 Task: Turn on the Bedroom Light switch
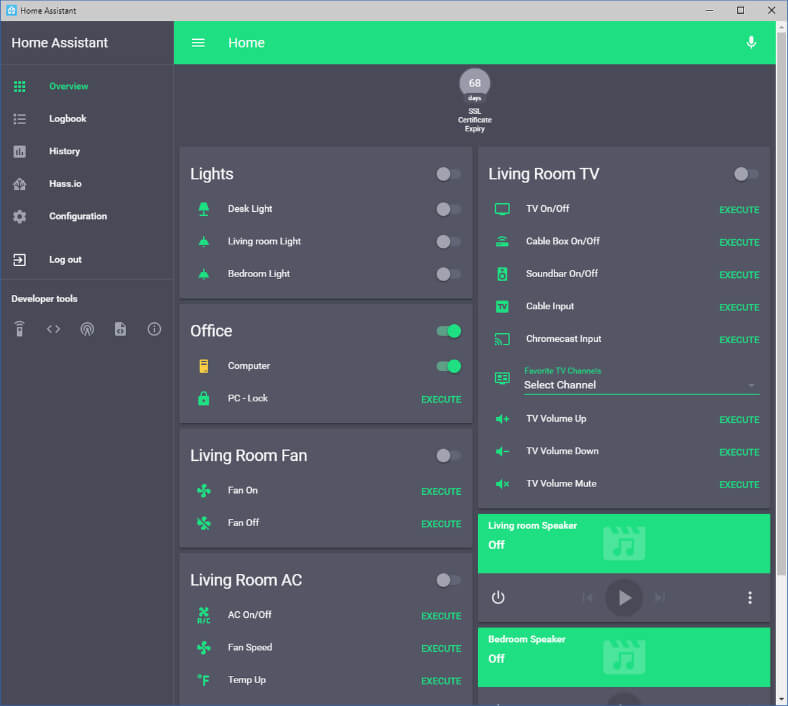(x=448, y=274)
